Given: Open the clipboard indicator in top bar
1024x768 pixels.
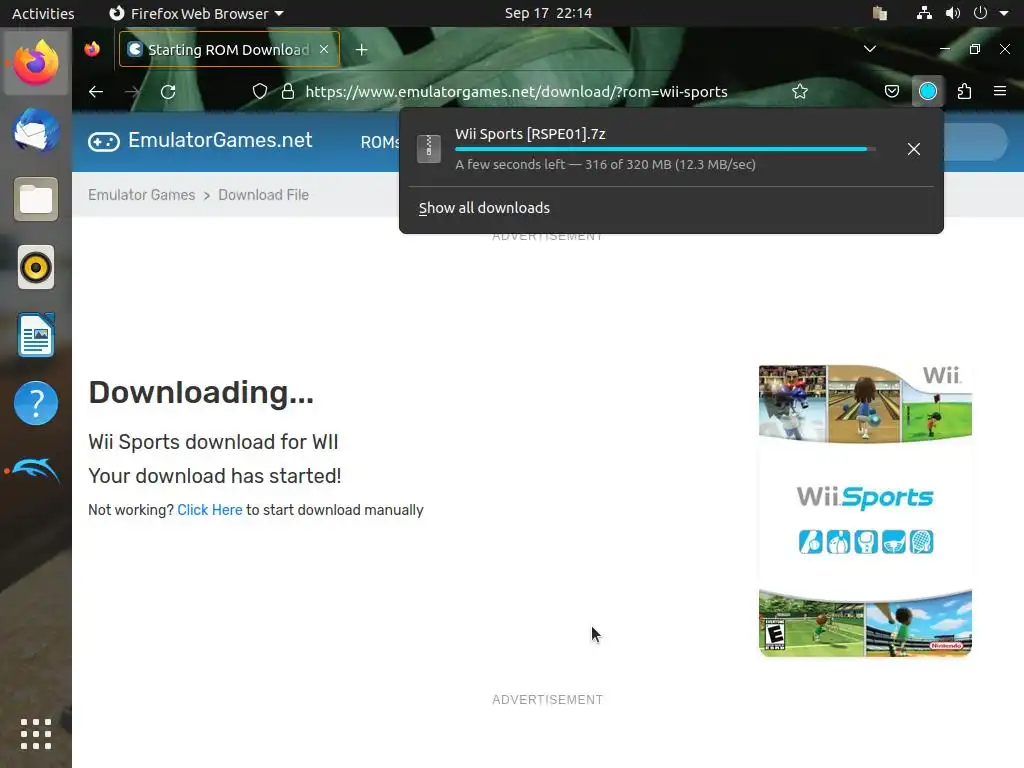Looking at the screenshot, I should click(880, 13).
